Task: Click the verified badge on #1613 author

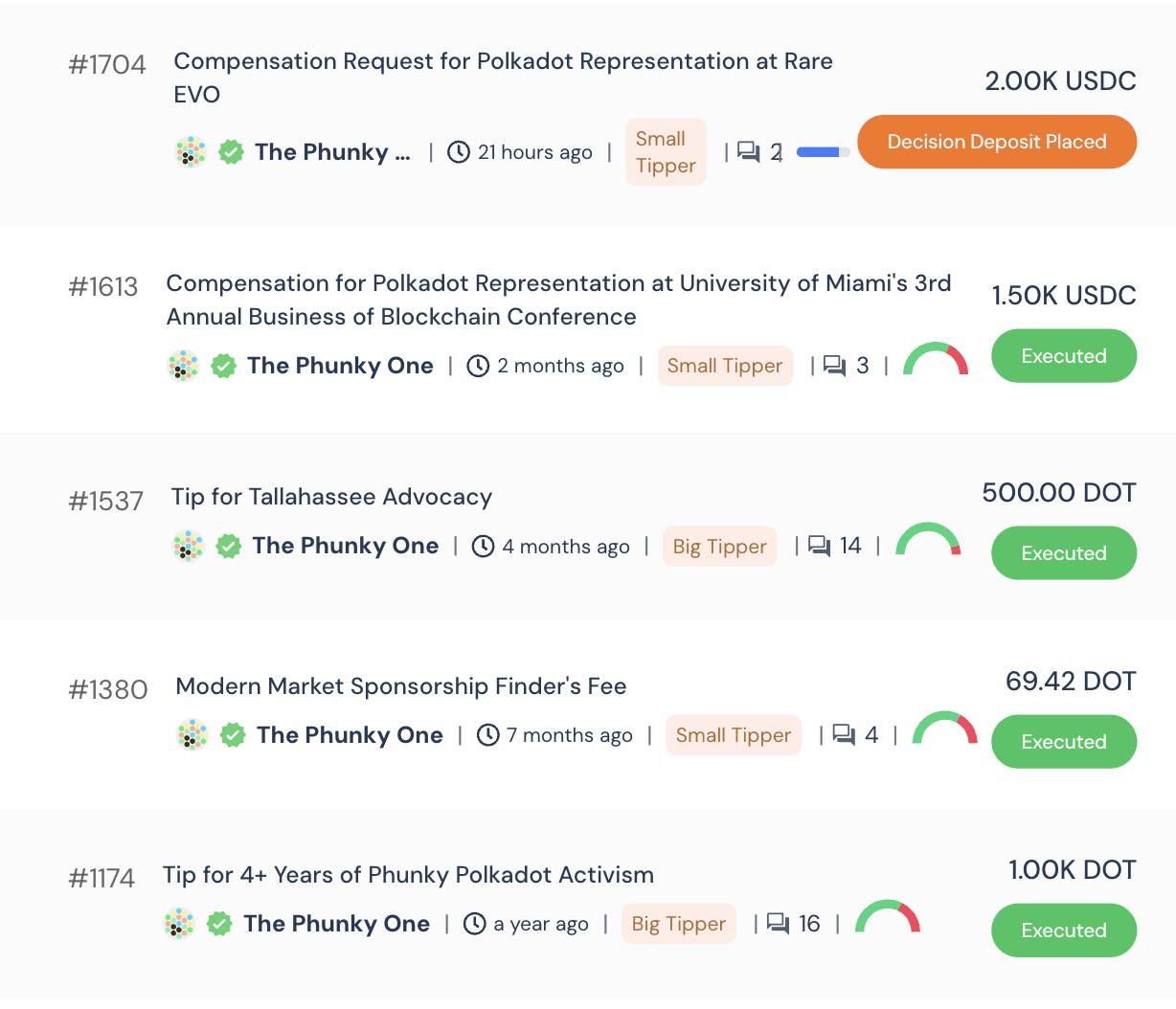Action: [x=223, y=366]
